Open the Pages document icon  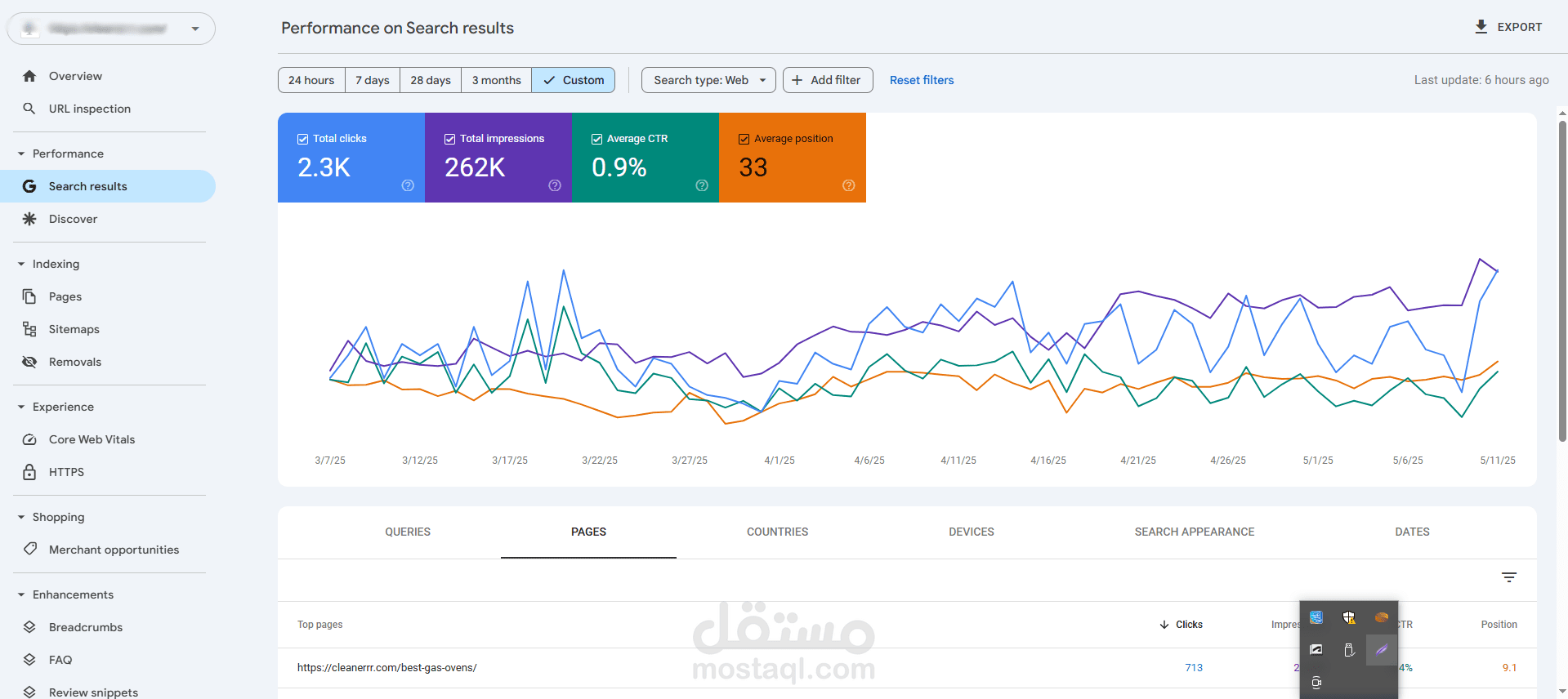point(29,296)
